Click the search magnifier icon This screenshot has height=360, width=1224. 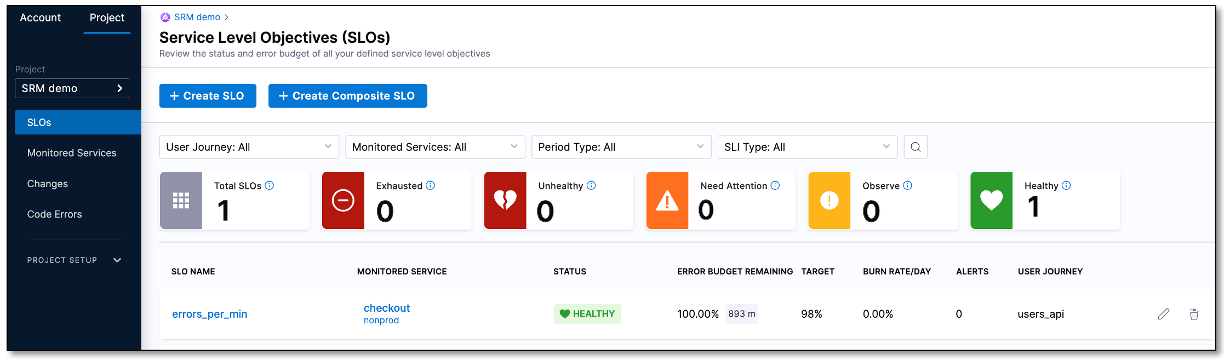(x=915, y=147)
